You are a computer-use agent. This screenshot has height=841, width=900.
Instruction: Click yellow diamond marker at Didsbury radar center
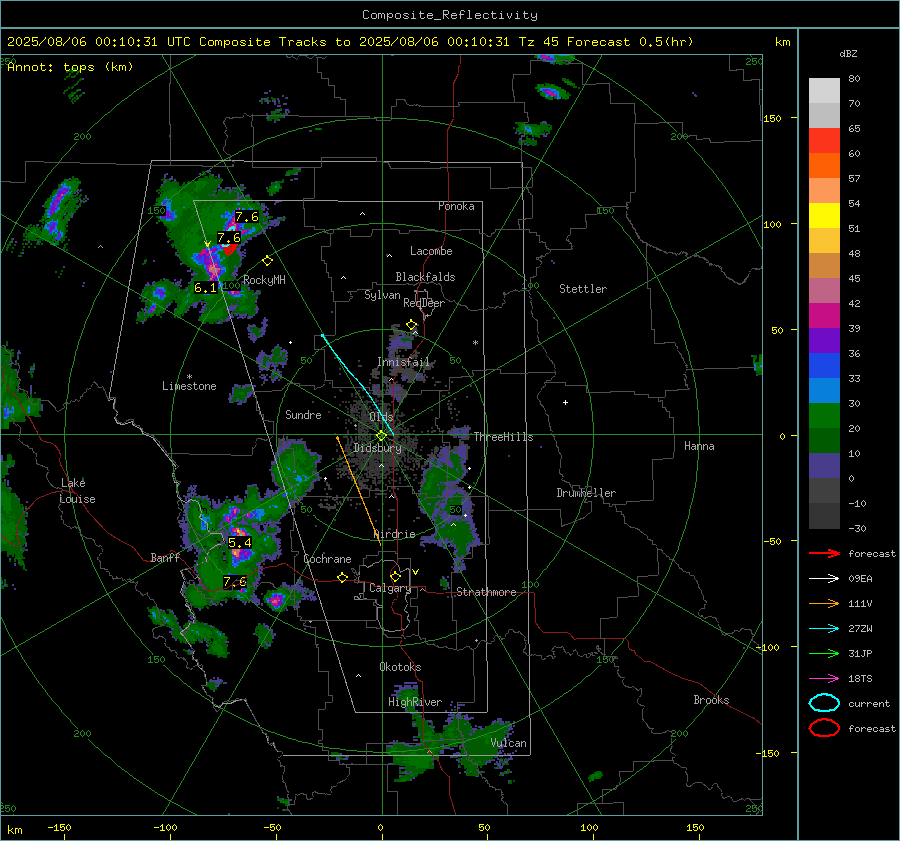click(x=381, y=436)
